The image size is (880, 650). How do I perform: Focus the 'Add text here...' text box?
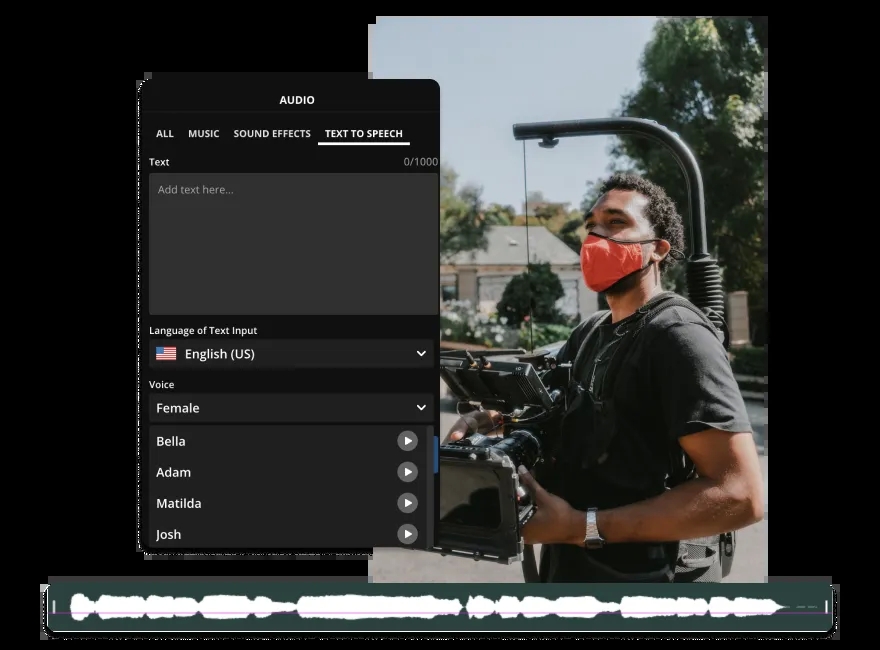[293, 244]
